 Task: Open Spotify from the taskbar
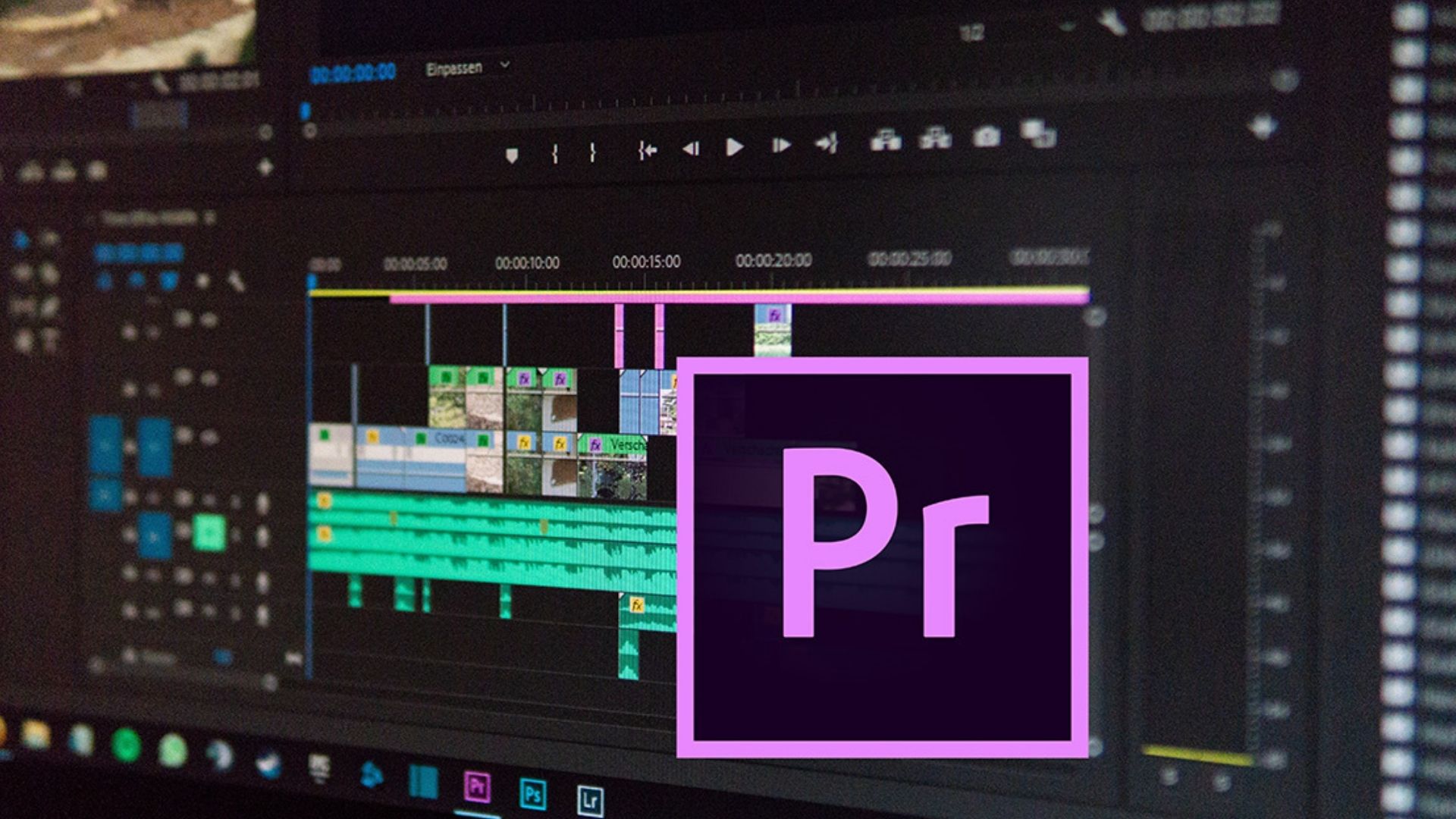click(x=126, y=745)
